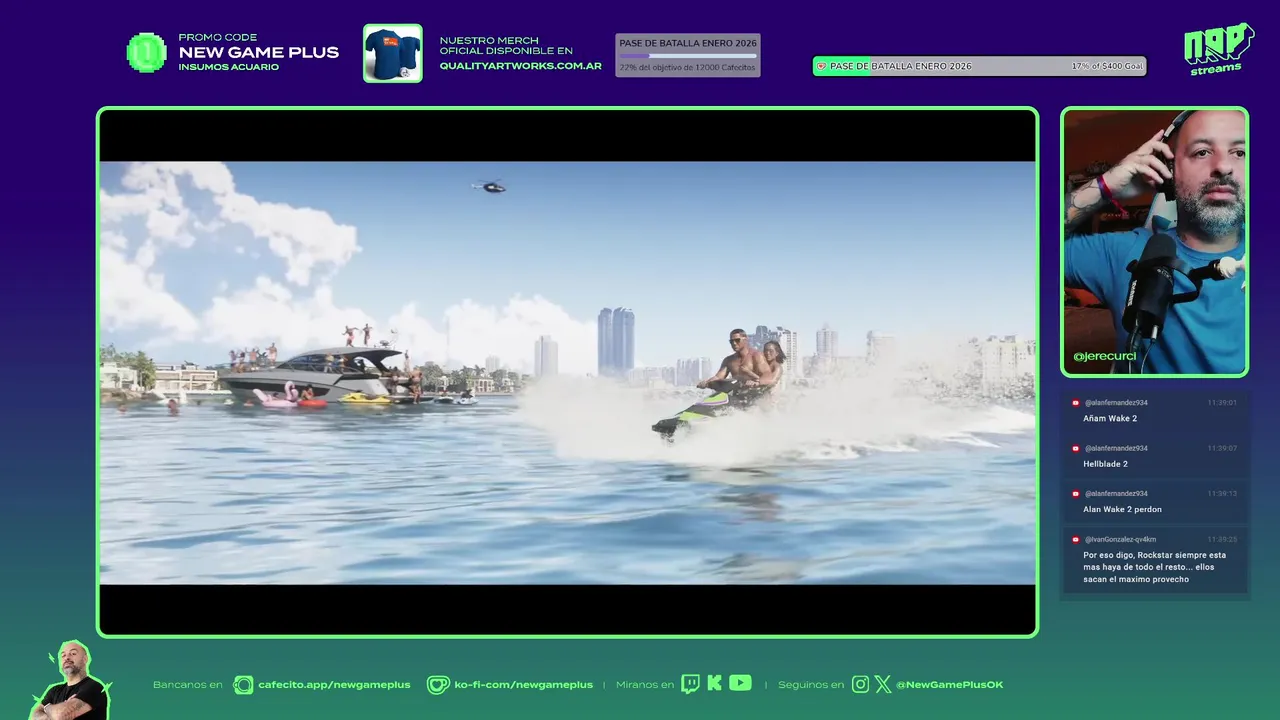Click the ko-fi.com/newgameplus link
The width and height of the screenshot is (1280, 720).
523,685
